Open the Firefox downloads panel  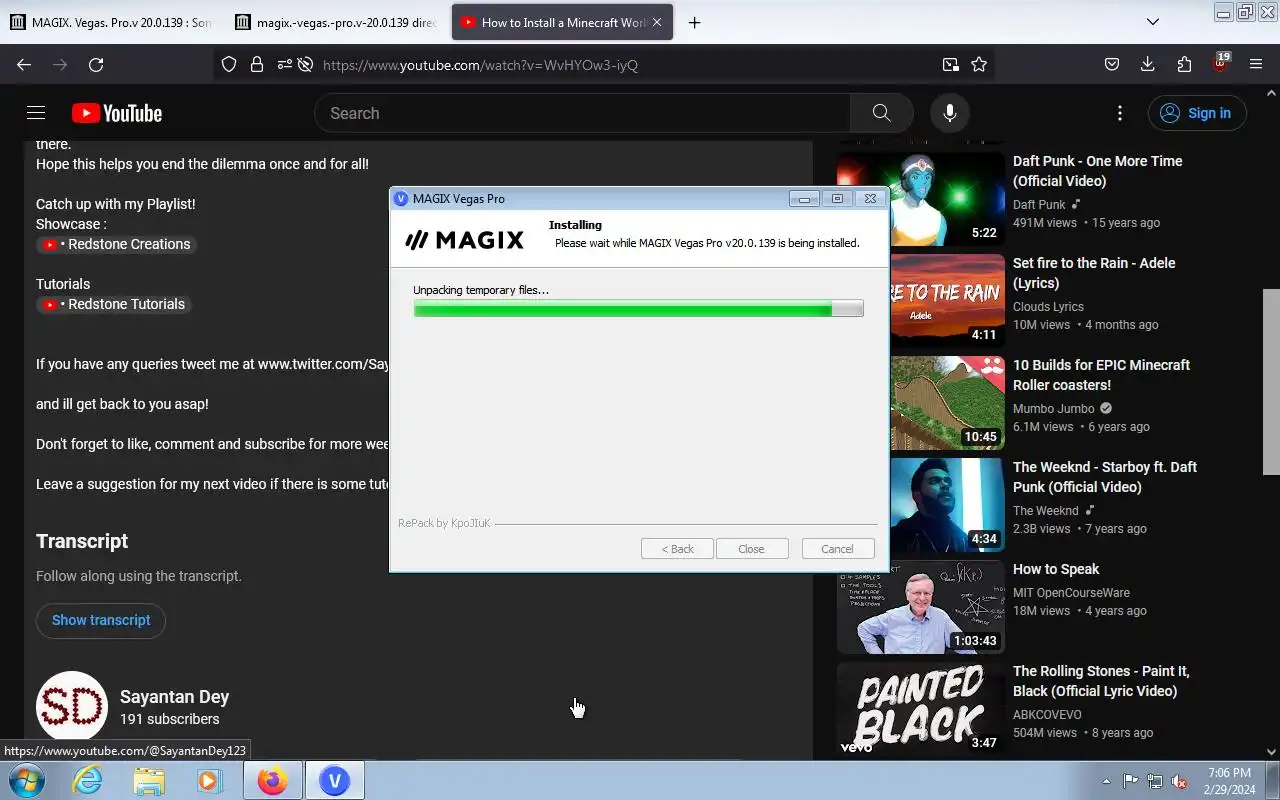[1148, 64]
